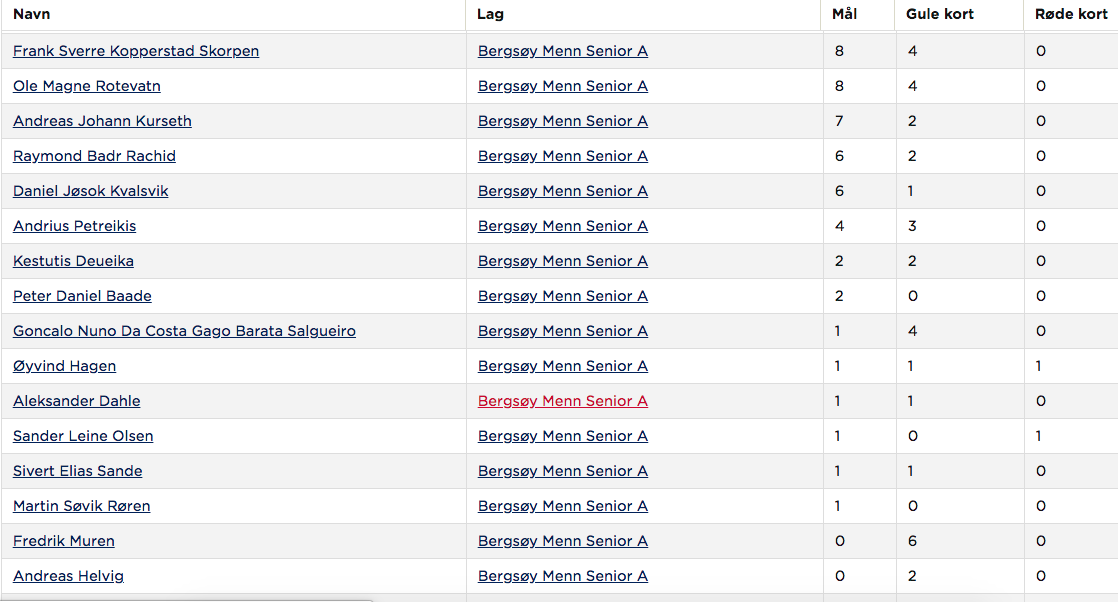The width and height of the screenshot is (1118, 602).
Task: Open Peter Daniel Baade profile
Action: (82, 295)
